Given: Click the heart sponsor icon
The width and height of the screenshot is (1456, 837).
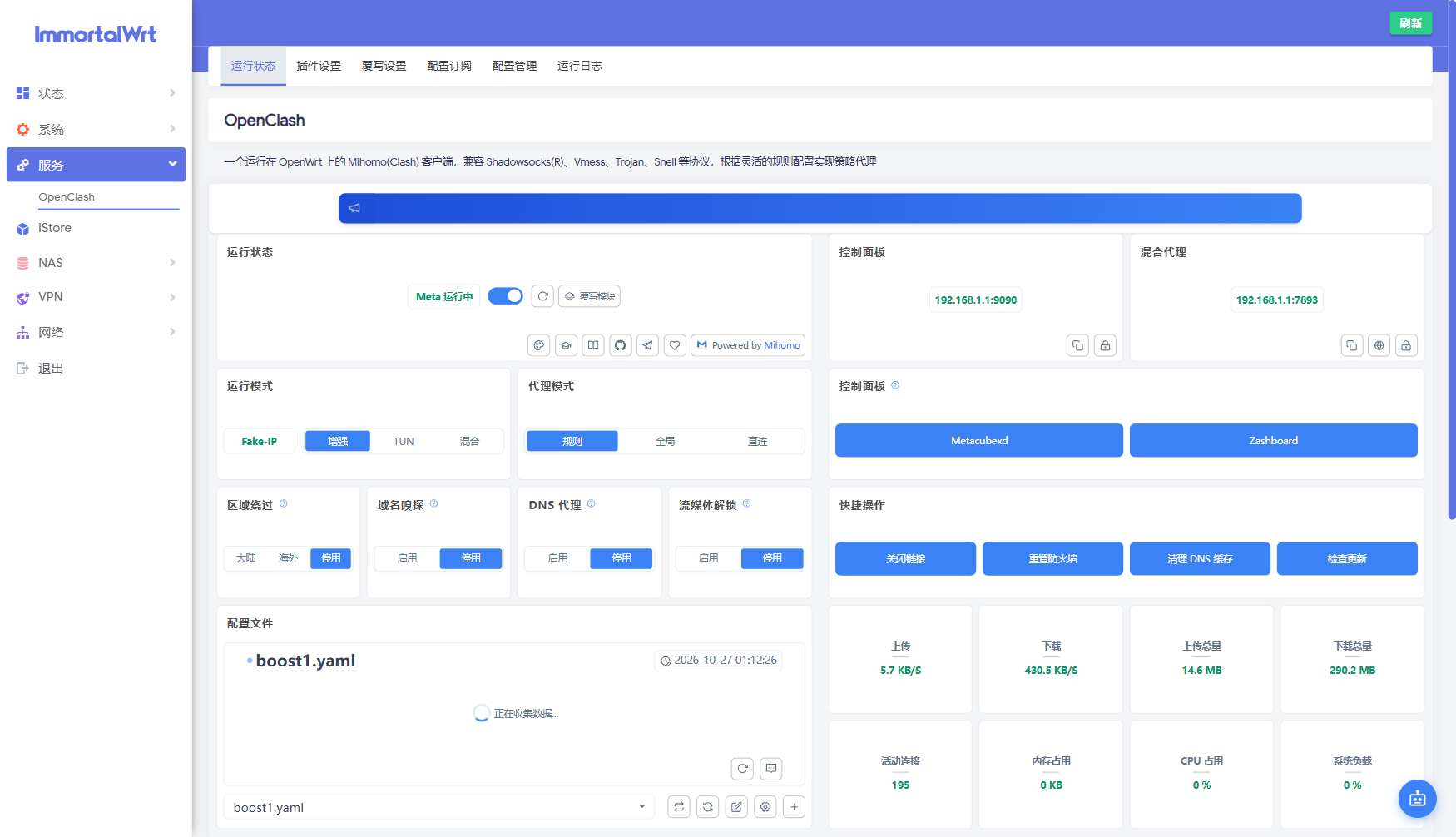Looking at the screenshot, I should tap(675, 345).
